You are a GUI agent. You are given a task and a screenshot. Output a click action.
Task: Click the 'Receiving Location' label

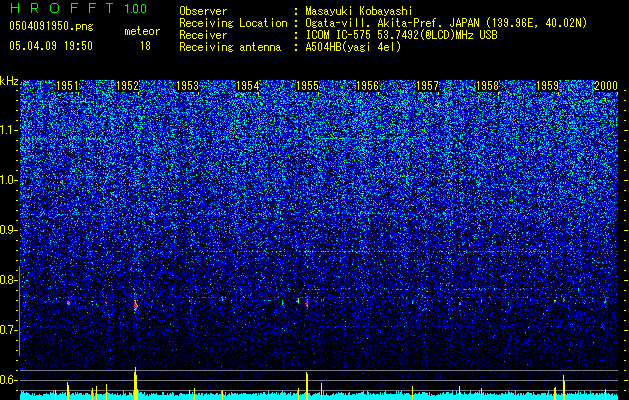click(x=233, y=23)
